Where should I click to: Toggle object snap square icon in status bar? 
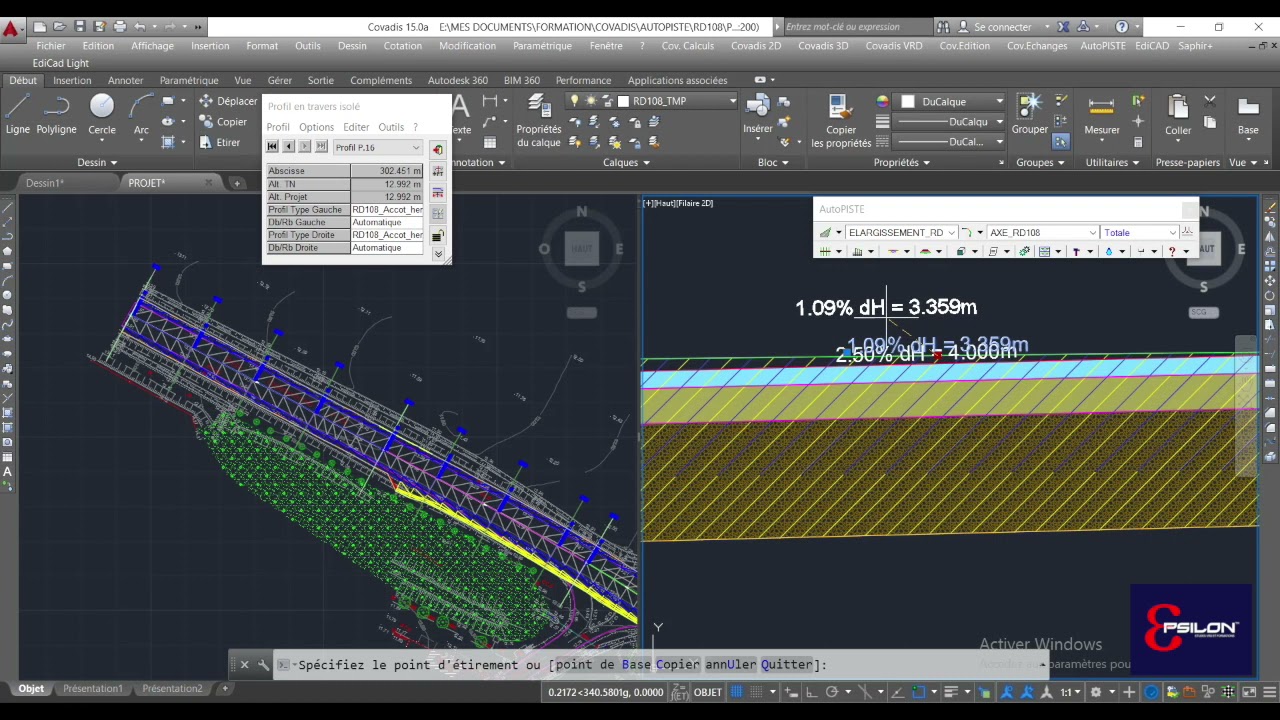click(919, 692)
